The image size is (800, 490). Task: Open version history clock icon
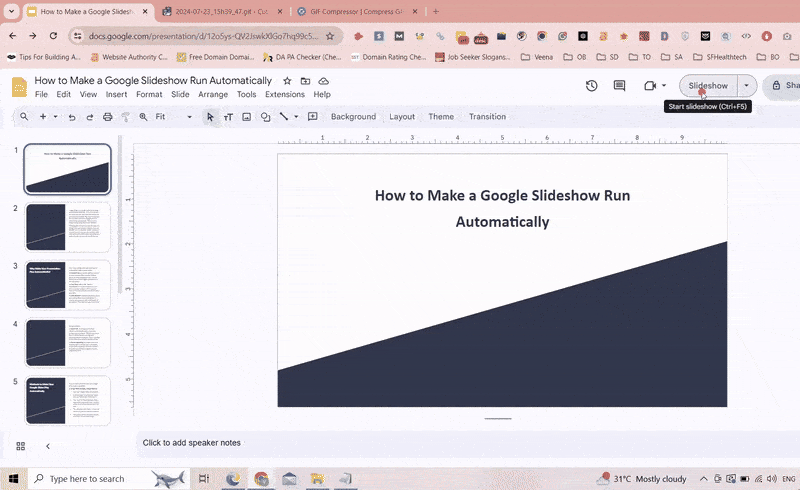tap(591, 86)
